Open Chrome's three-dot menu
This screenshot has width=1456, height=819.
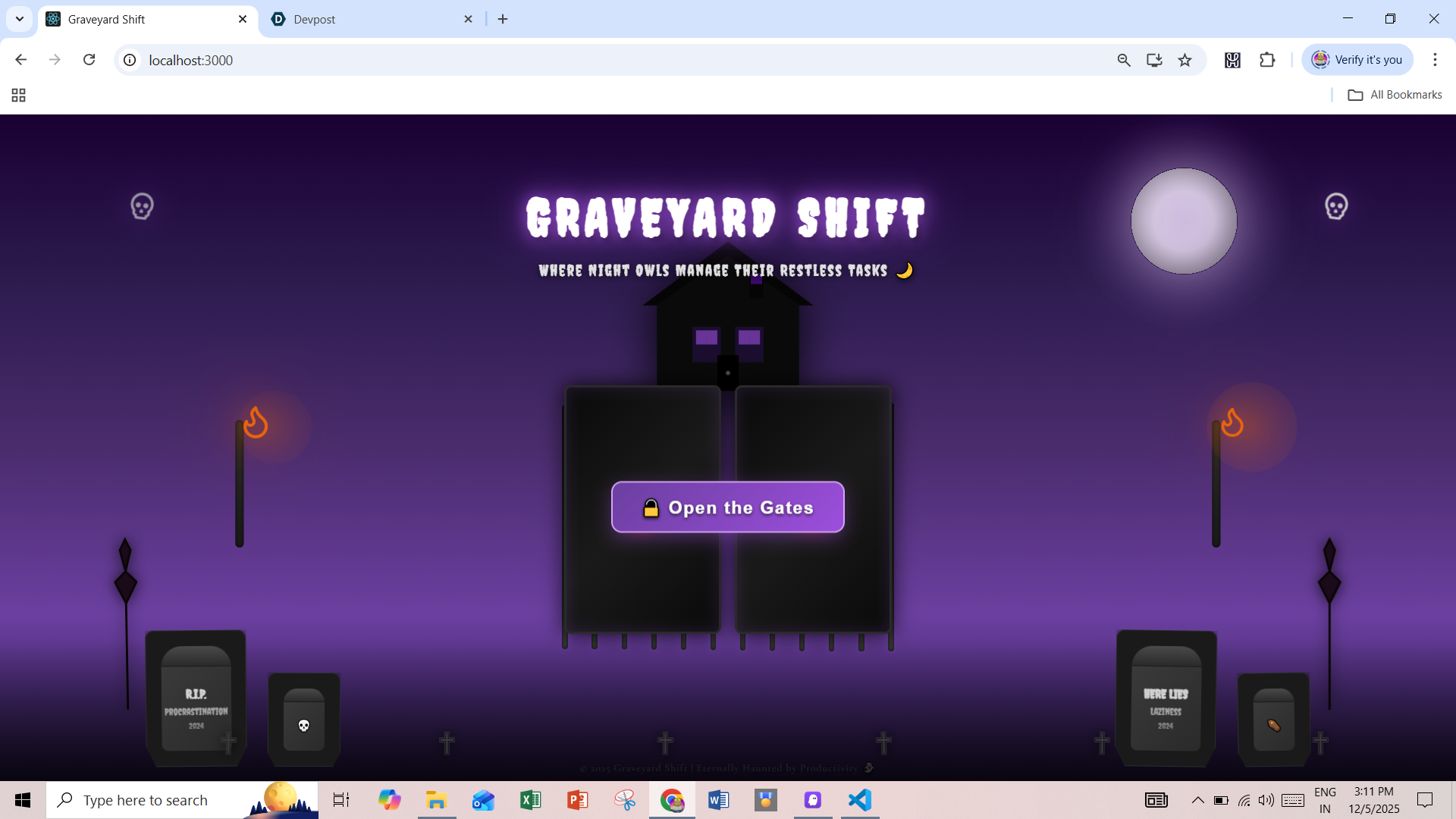[1435, 60]
